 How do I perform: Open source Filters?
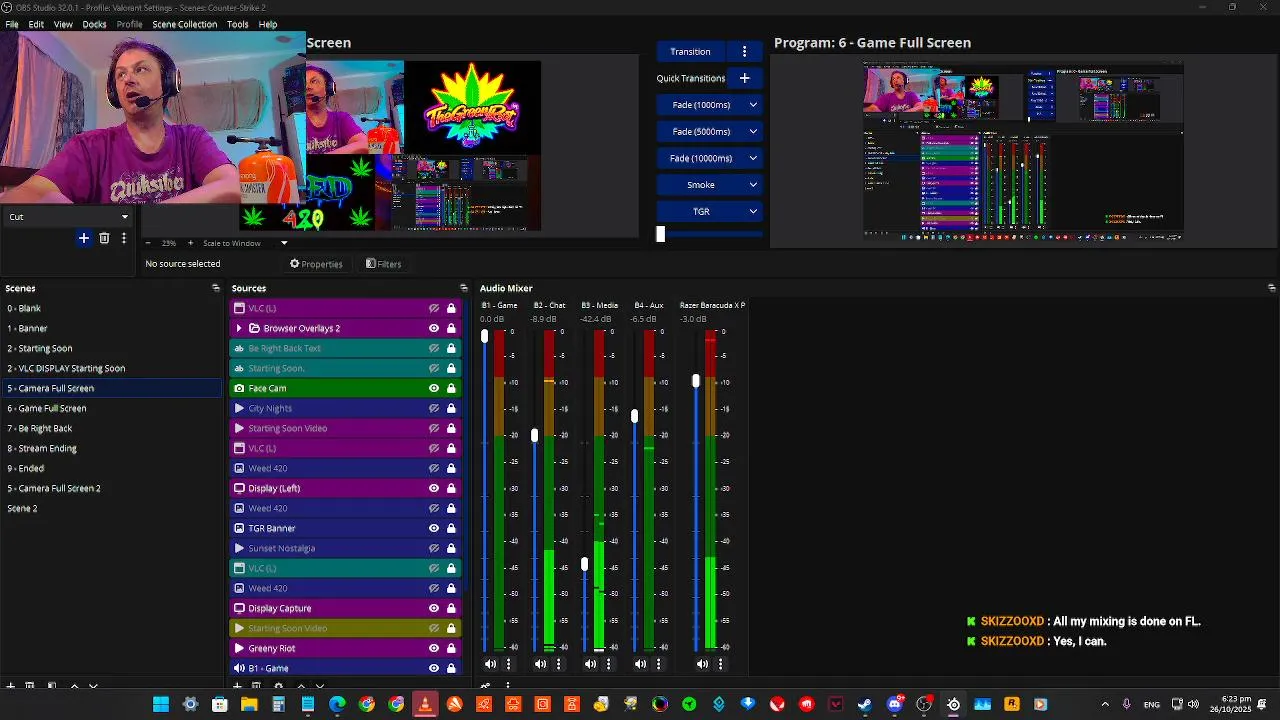coord(383,264)
